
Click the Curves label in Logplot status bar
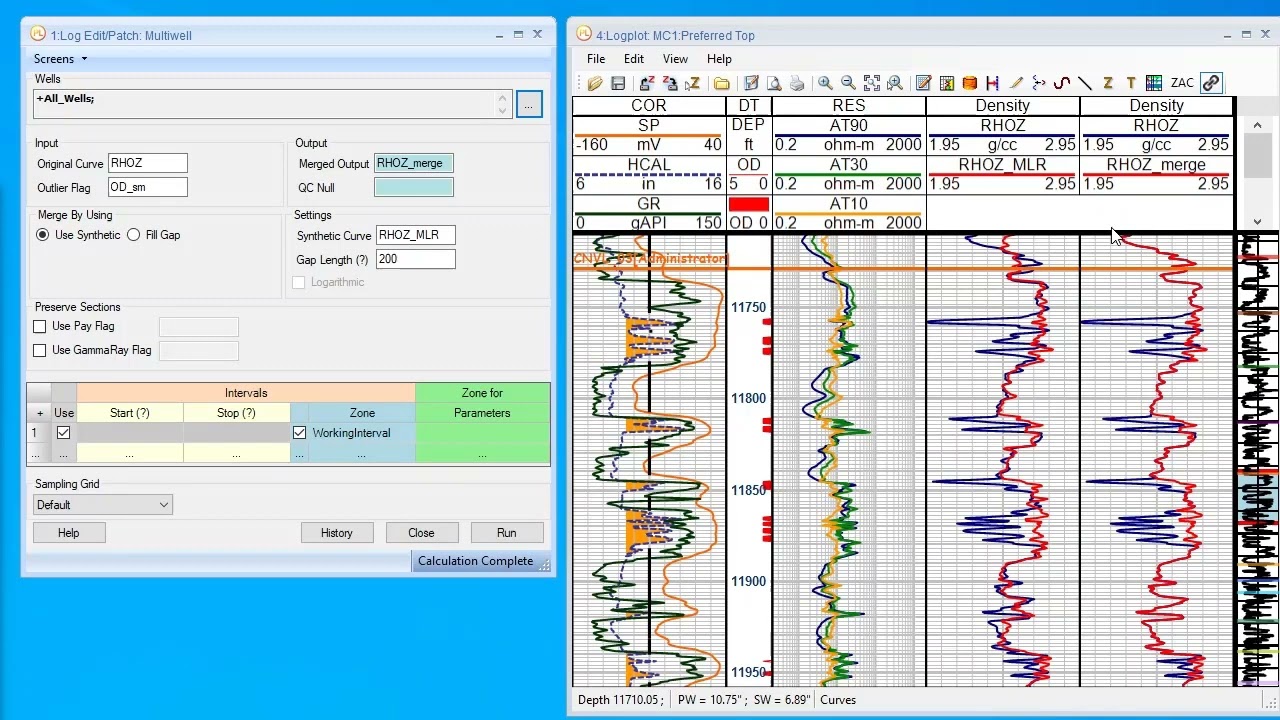tap(838, 700)
